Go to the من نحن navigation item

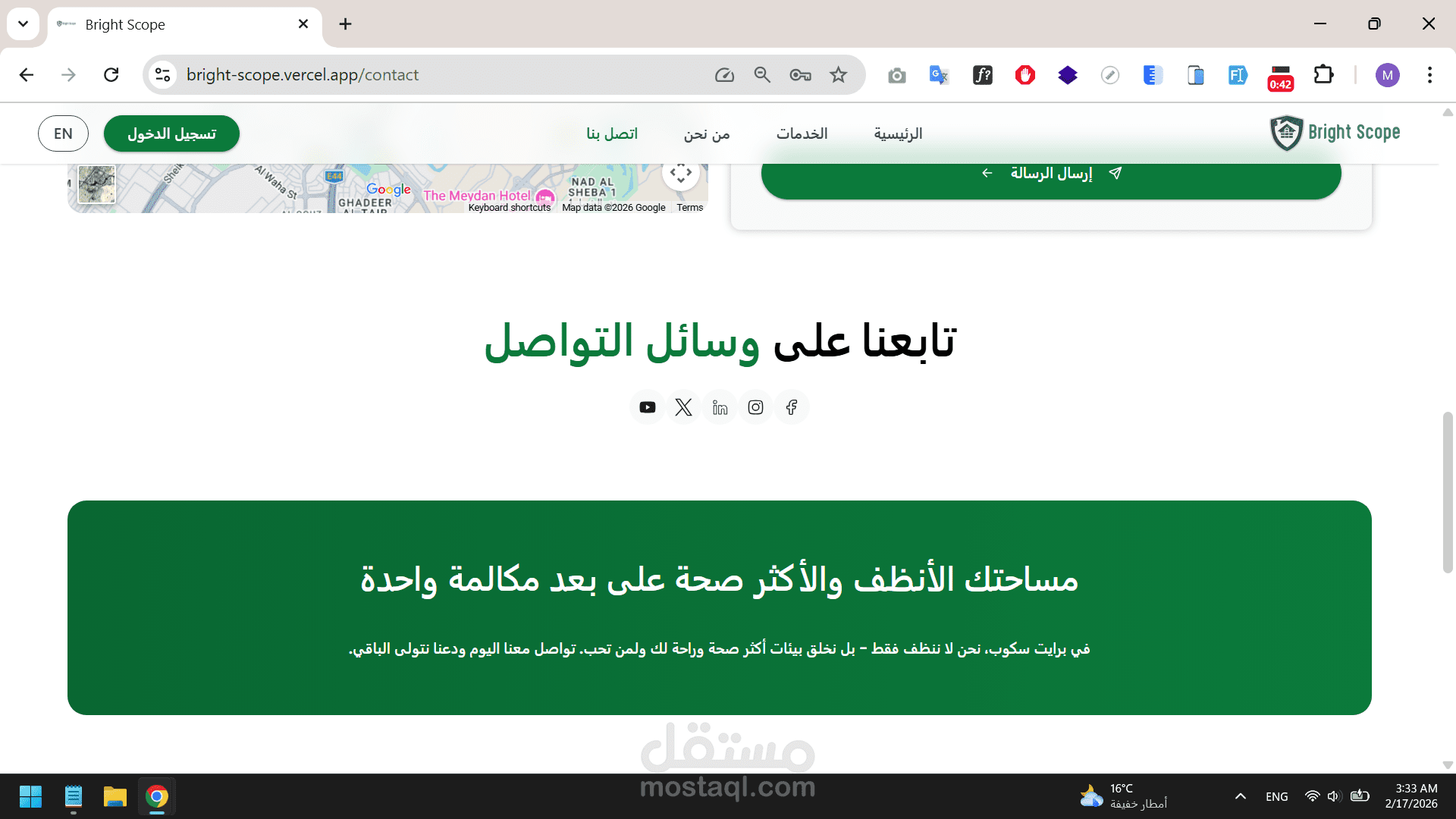706,133
